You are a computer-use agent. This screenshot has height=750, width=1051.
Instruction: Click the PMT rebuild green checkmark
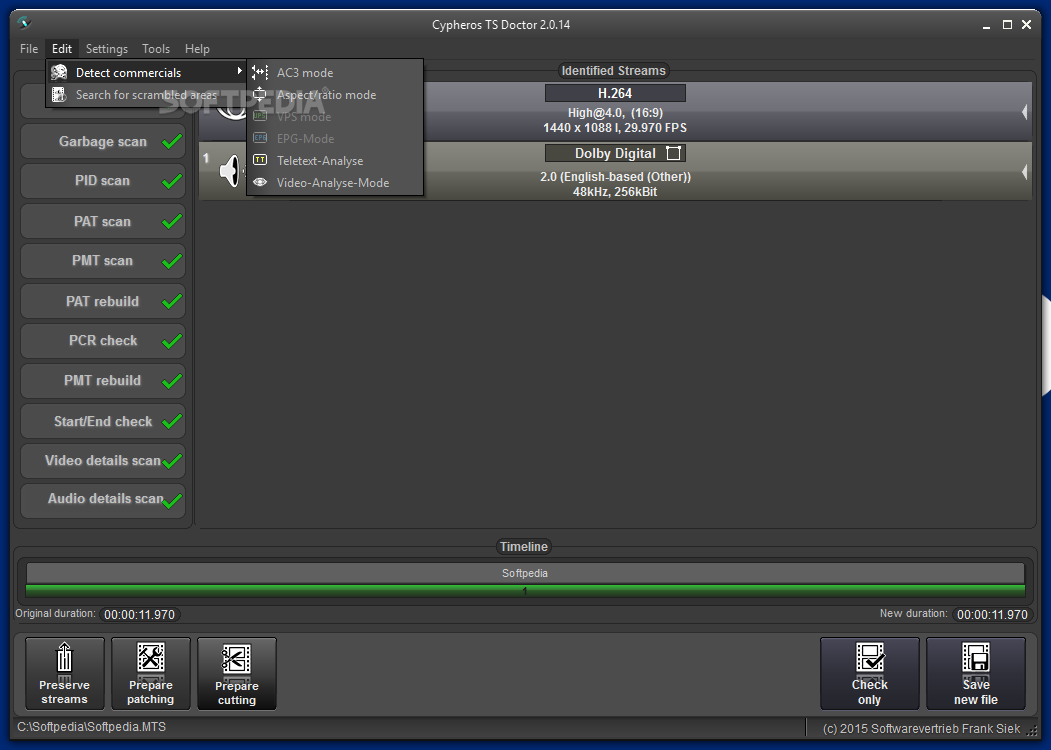[x=172, y=381]
